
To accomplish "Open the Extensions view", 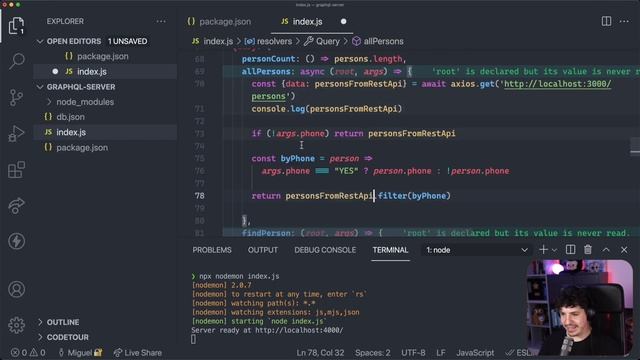I will 16,169.
